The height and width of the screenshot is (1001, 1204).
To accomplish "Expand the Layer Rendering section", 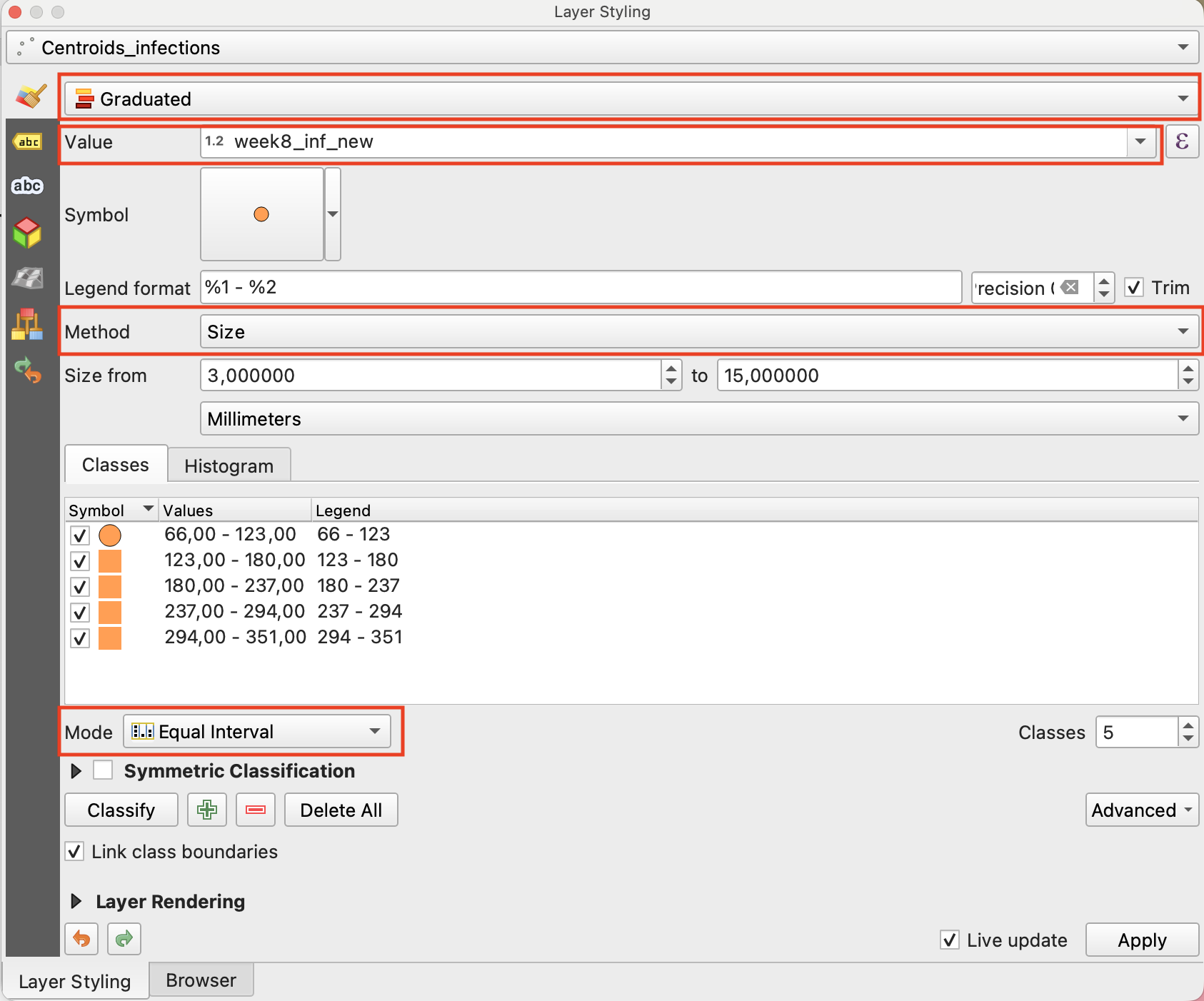I will click(76, 901).
